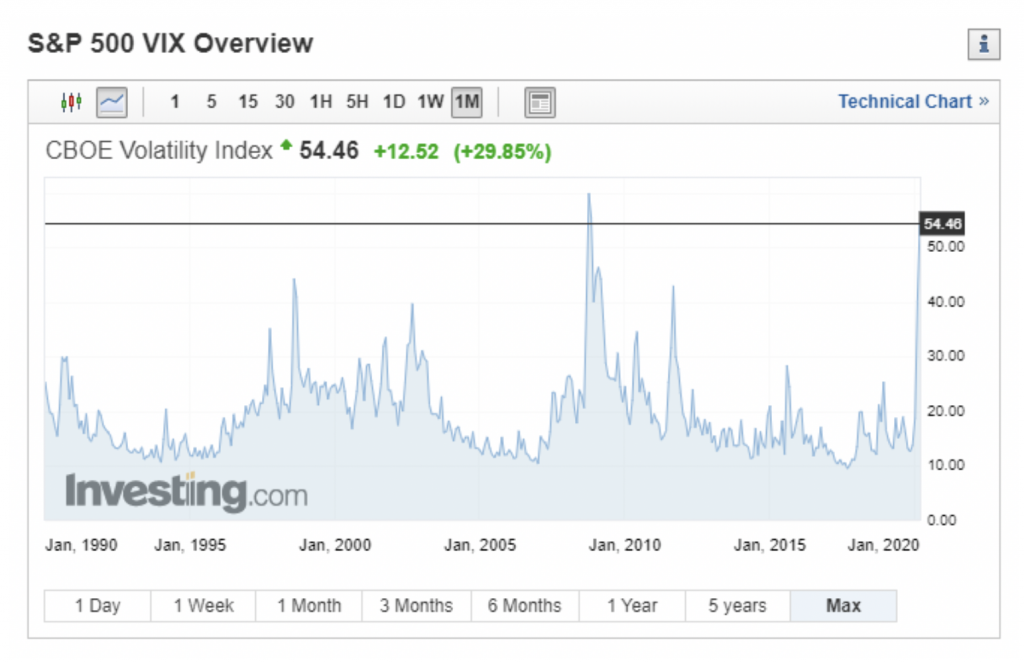This screenshot has height=663, width=1024.
Task: Click the +12.52 change value
Action: tap(406, 152)
